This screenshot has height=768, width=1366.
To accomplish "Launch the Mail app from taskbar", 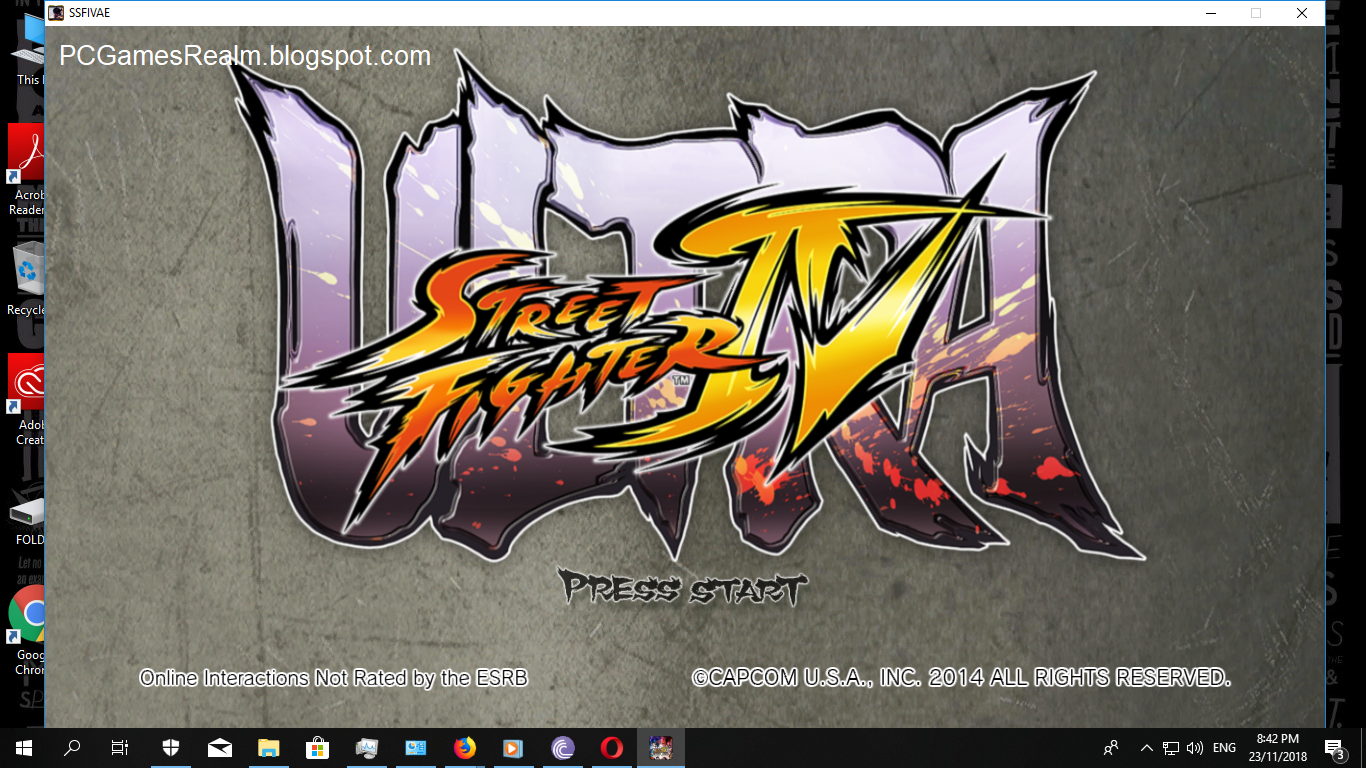I will tap(220, 747).
